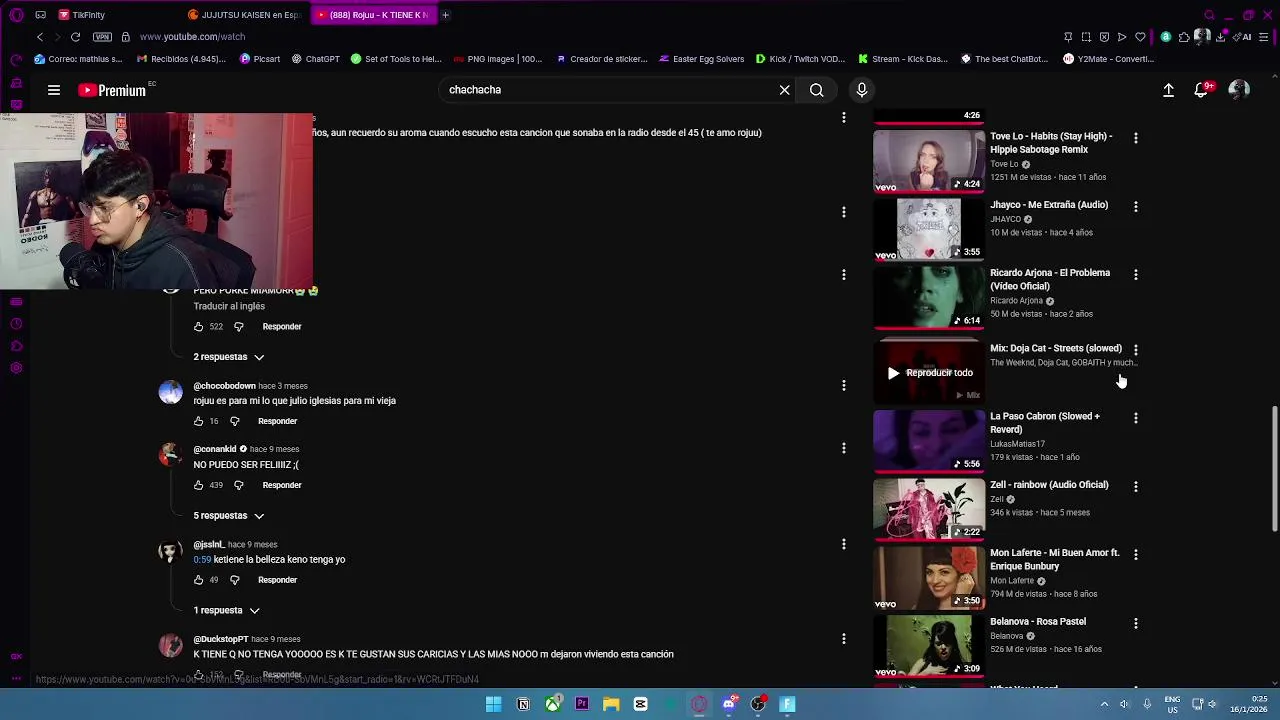
Task: Start voice search with microphone icon
Action: (861, 90)
